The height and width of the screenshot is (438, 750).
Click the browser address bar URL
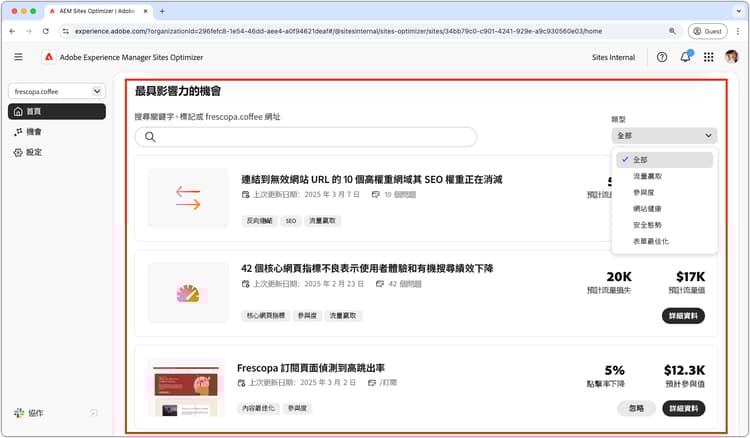pyautogui.click(x=338, y=31)
